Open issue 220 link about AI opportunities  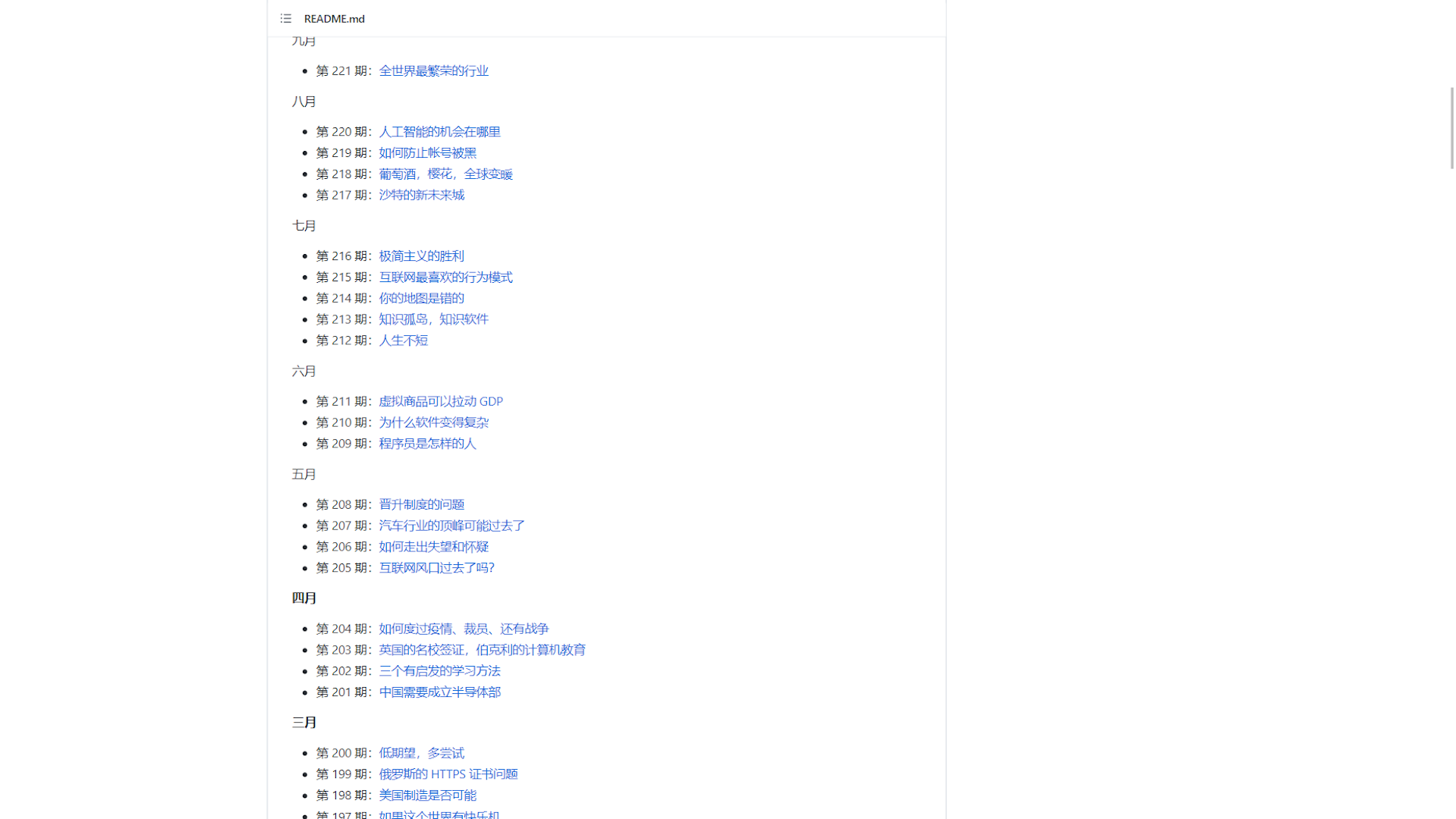pos(439,131)
